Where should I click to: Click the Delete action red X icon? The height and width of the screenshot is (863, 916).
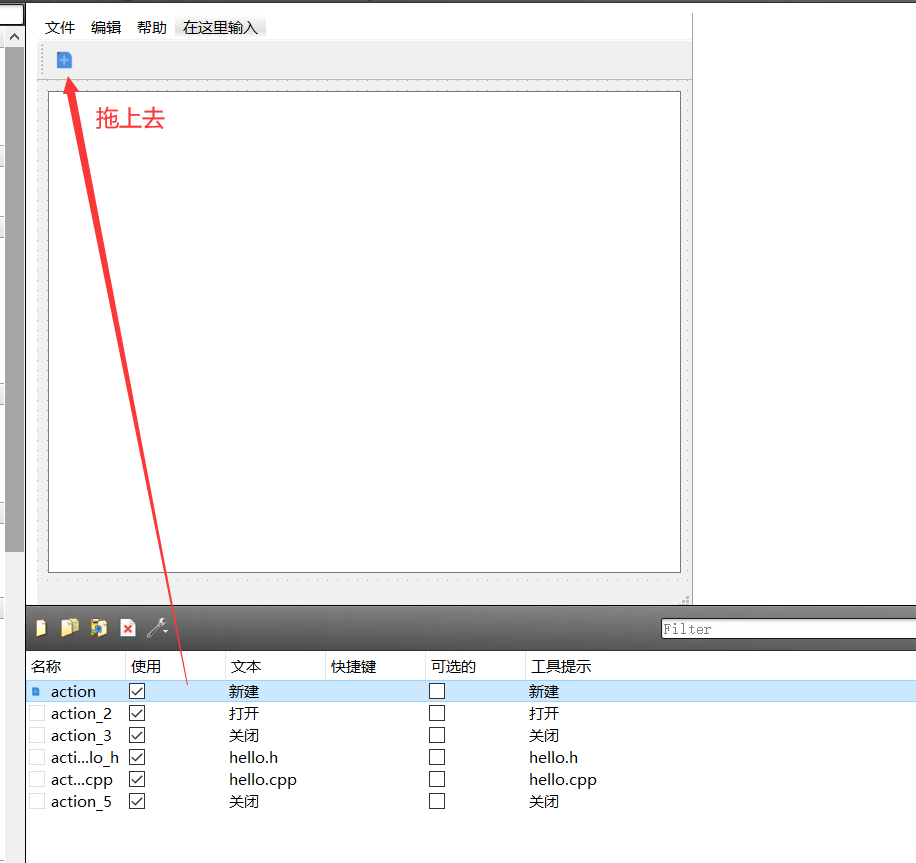tap(128, 628)
